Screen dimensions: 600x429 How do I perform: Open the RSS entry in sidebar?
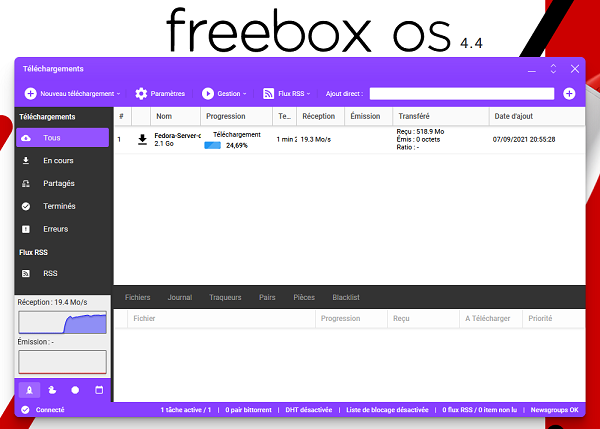pyautogui.click(x=63, y=273)
